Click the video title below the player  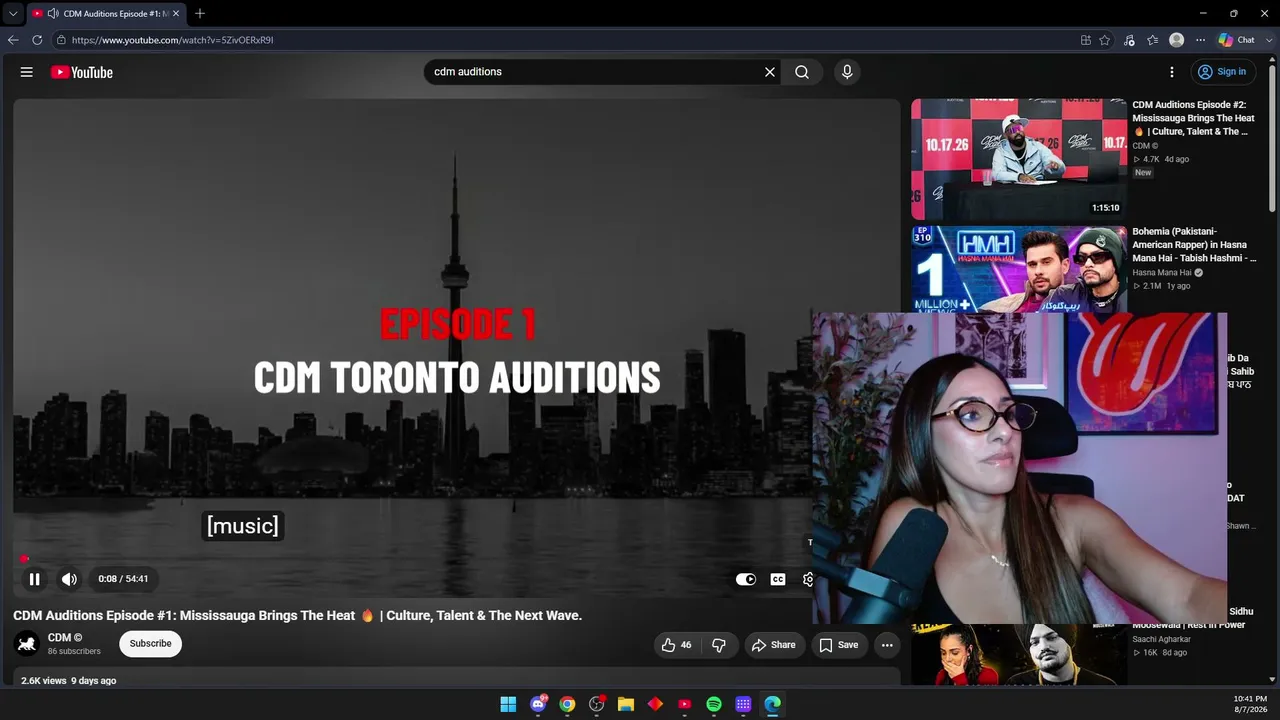(x=298, y=616)
